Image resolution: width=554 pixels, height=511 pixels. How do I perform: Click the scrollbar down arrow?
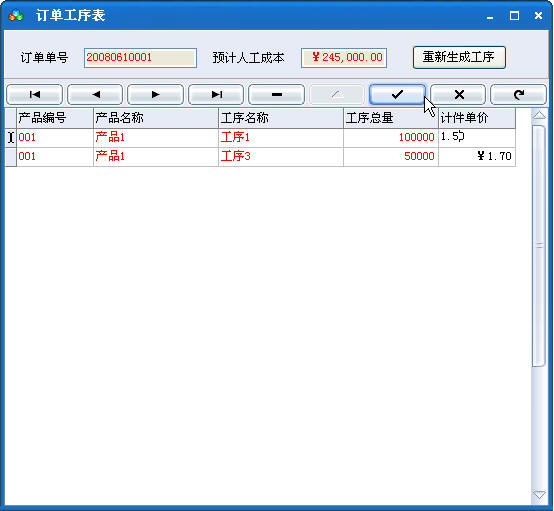[539, 494]
